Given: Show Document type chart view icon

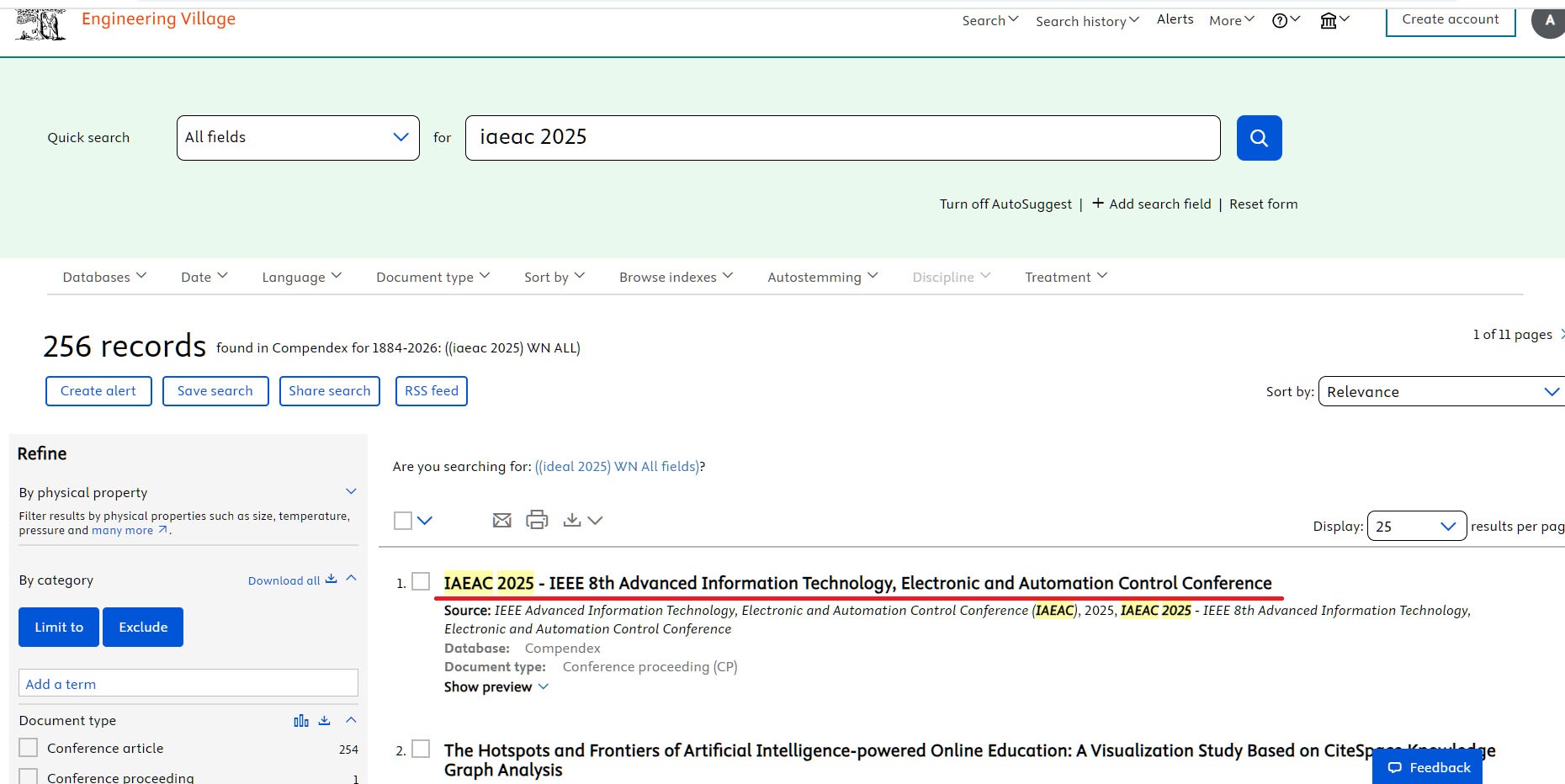Looking at the screenshot, I should 301,721.
